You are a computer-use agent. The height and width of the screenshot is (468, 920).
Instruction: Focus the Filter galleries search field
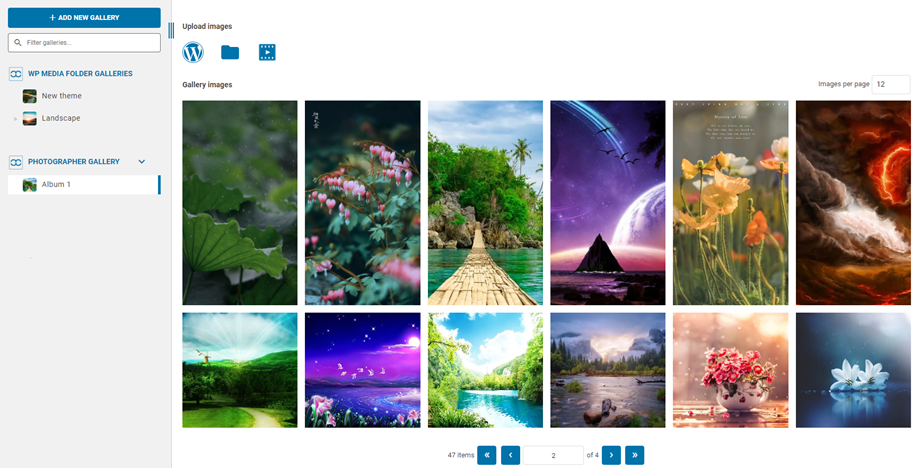[84, 43]
